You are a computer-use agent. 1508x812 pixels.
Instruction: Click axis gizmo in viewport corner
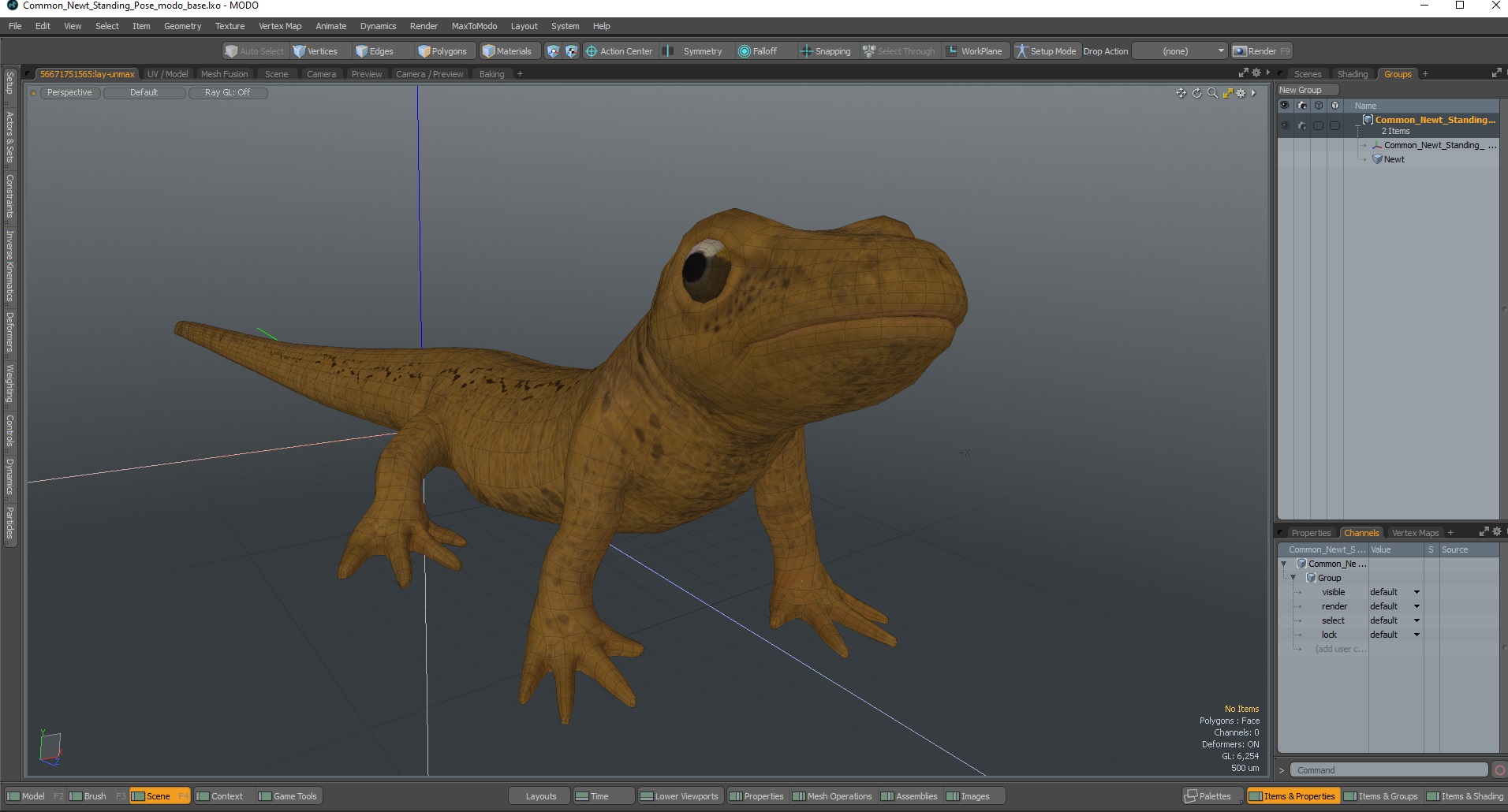coord(50,748)
